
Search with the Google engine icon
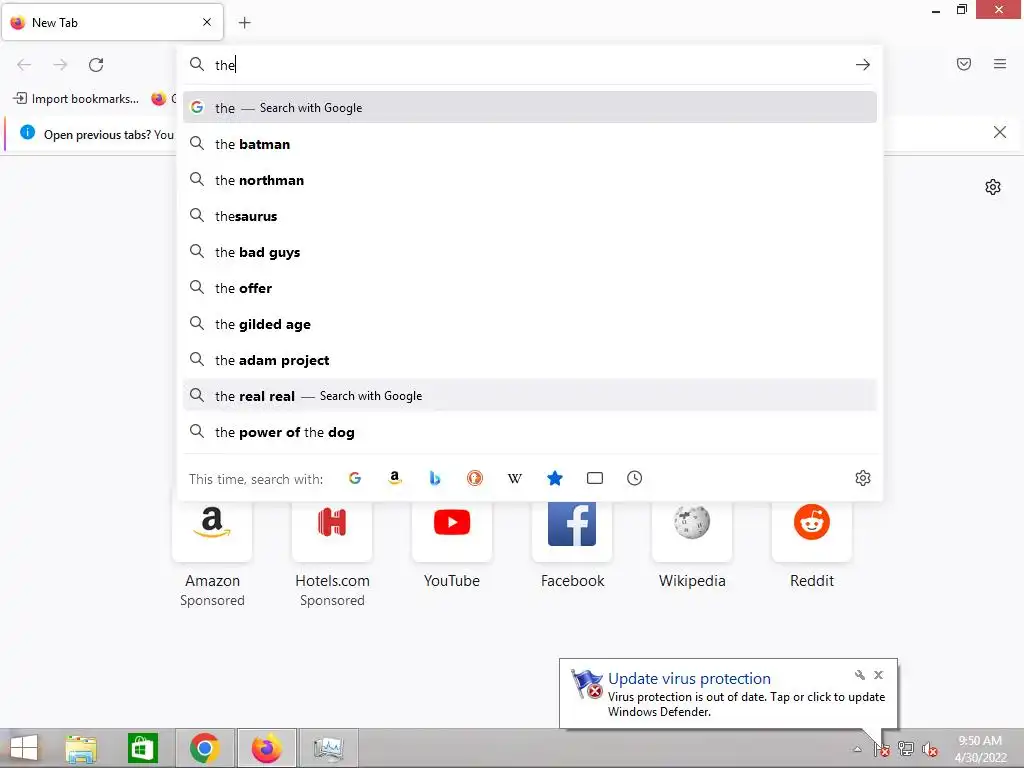pos(355,478)
